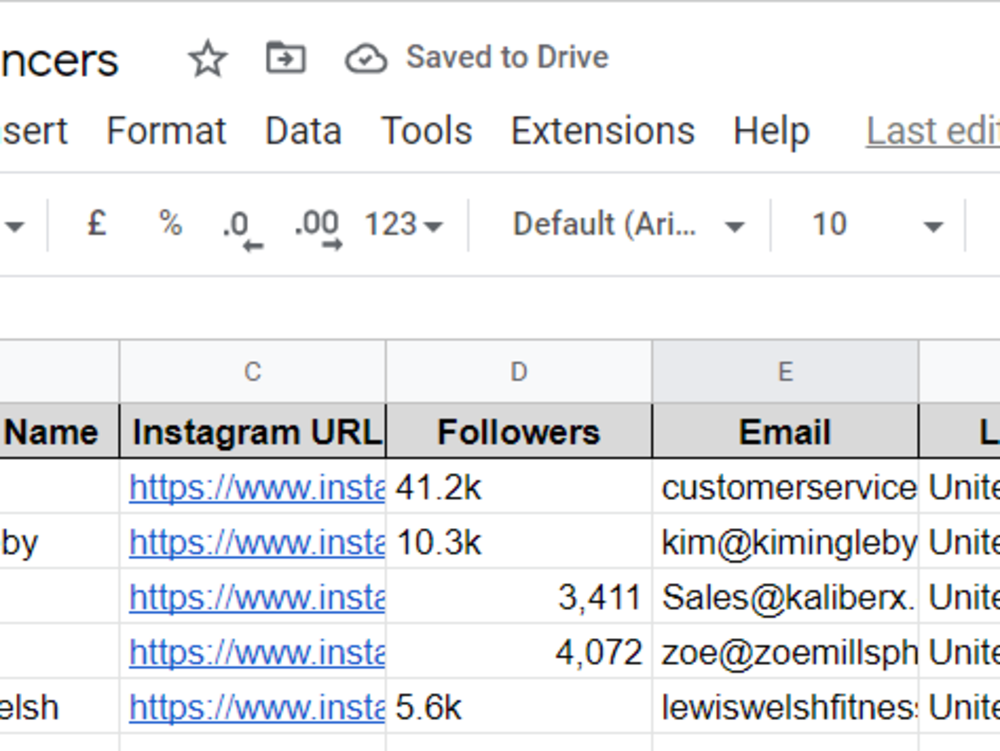Open the Help menu
The width and height of the screenshot is (1000, 751).
click(x=772, y=131)
